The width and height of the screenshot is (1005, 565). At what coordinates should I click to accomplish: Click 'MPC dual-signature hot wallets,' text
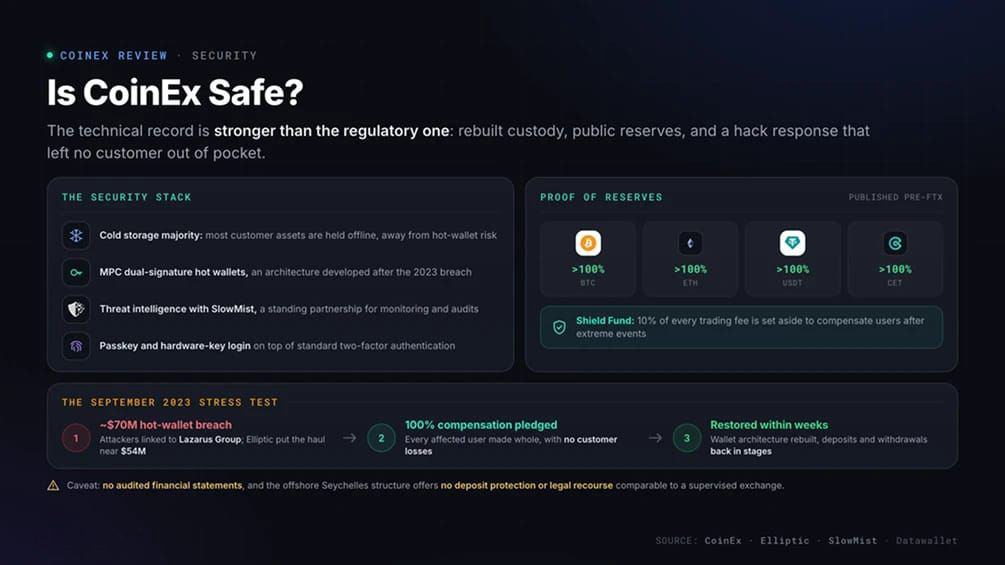pos(174,272)
